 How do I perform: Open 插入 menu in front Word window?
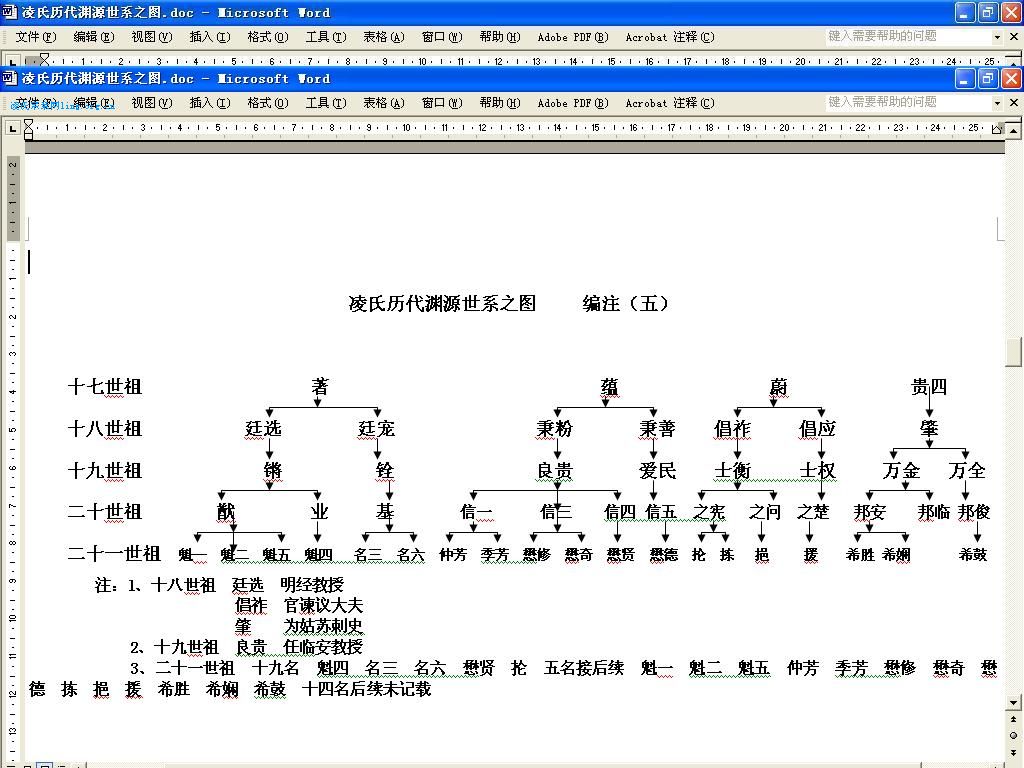coord(210,103)
